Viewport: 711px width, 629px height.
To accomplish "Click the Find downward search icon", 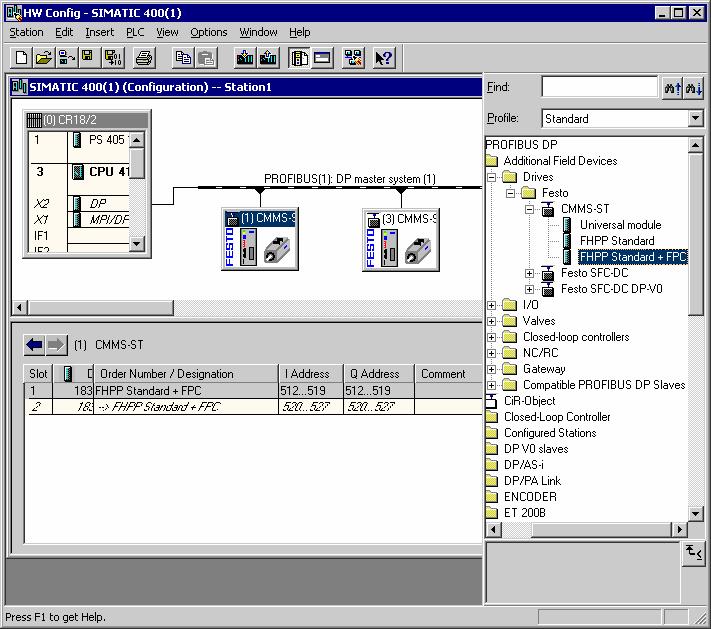I will click(694, 87).
